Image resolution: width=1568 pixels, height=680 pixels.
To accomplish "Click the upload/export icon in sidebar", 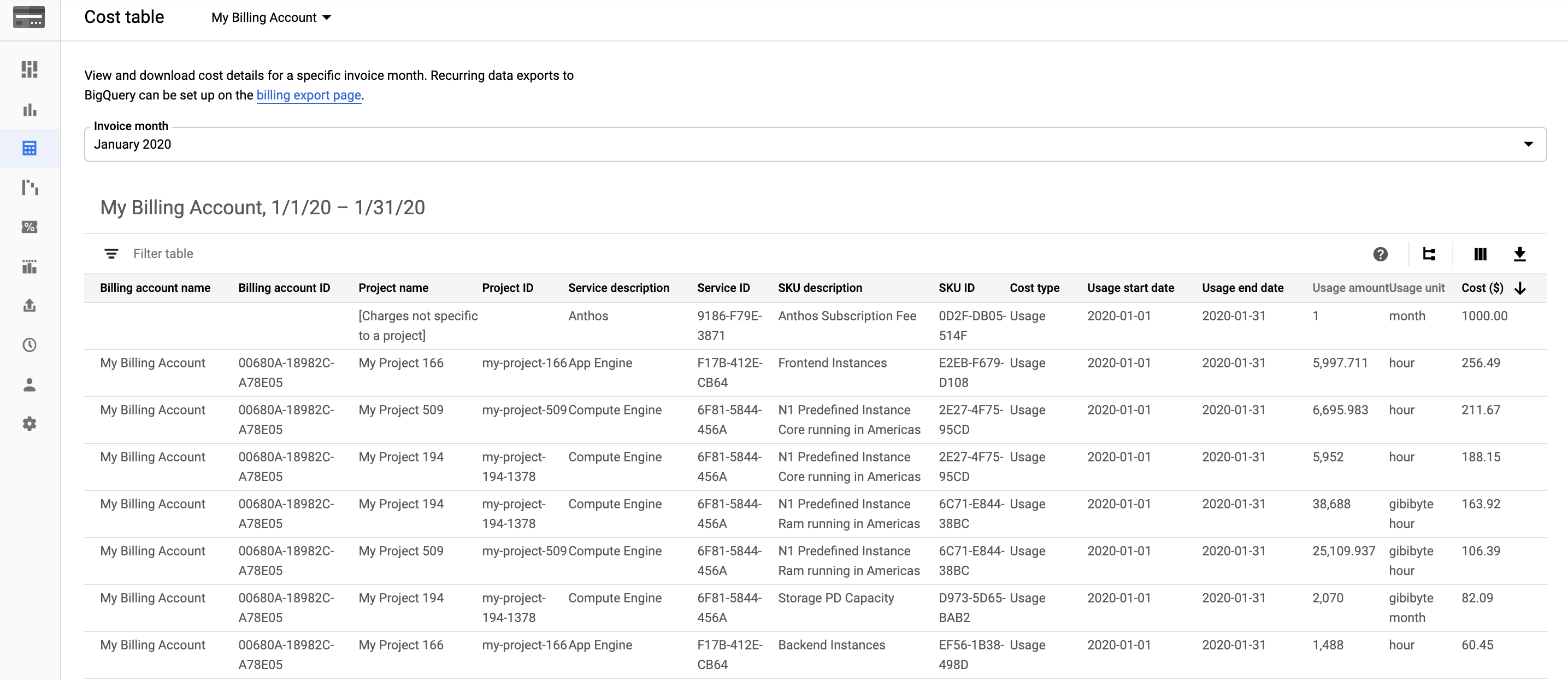I will click(28, 305).
